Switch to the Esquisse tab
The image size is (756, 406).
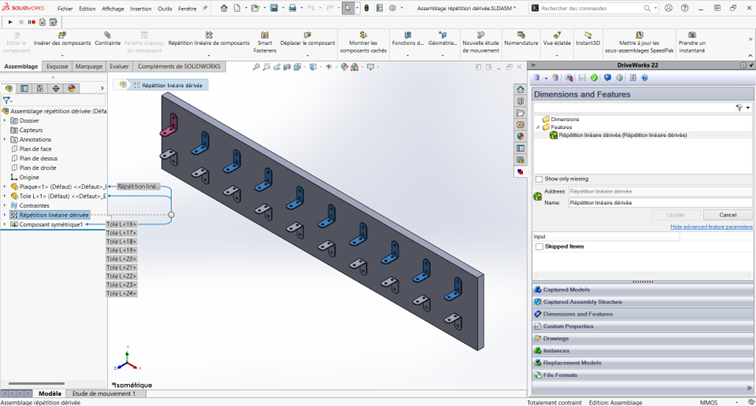pyautogui.click(x=57, y=67)
